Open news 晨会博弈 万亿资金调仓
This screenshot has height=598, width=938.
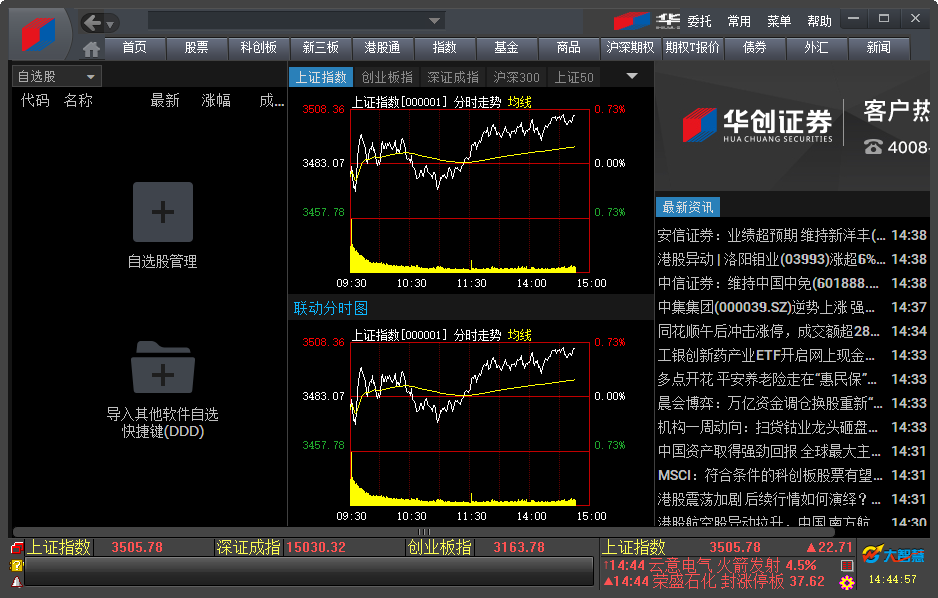click(x=793, y=403)
